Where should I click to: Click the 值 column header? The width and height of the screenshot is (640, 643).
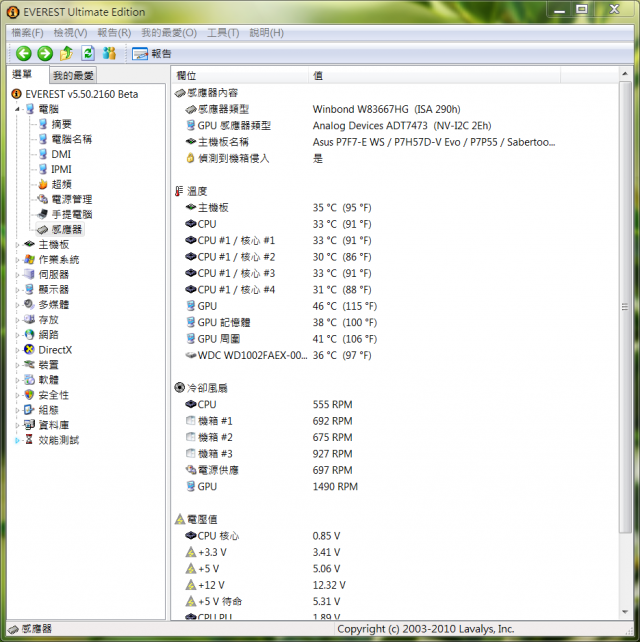(x=434, y=75)
